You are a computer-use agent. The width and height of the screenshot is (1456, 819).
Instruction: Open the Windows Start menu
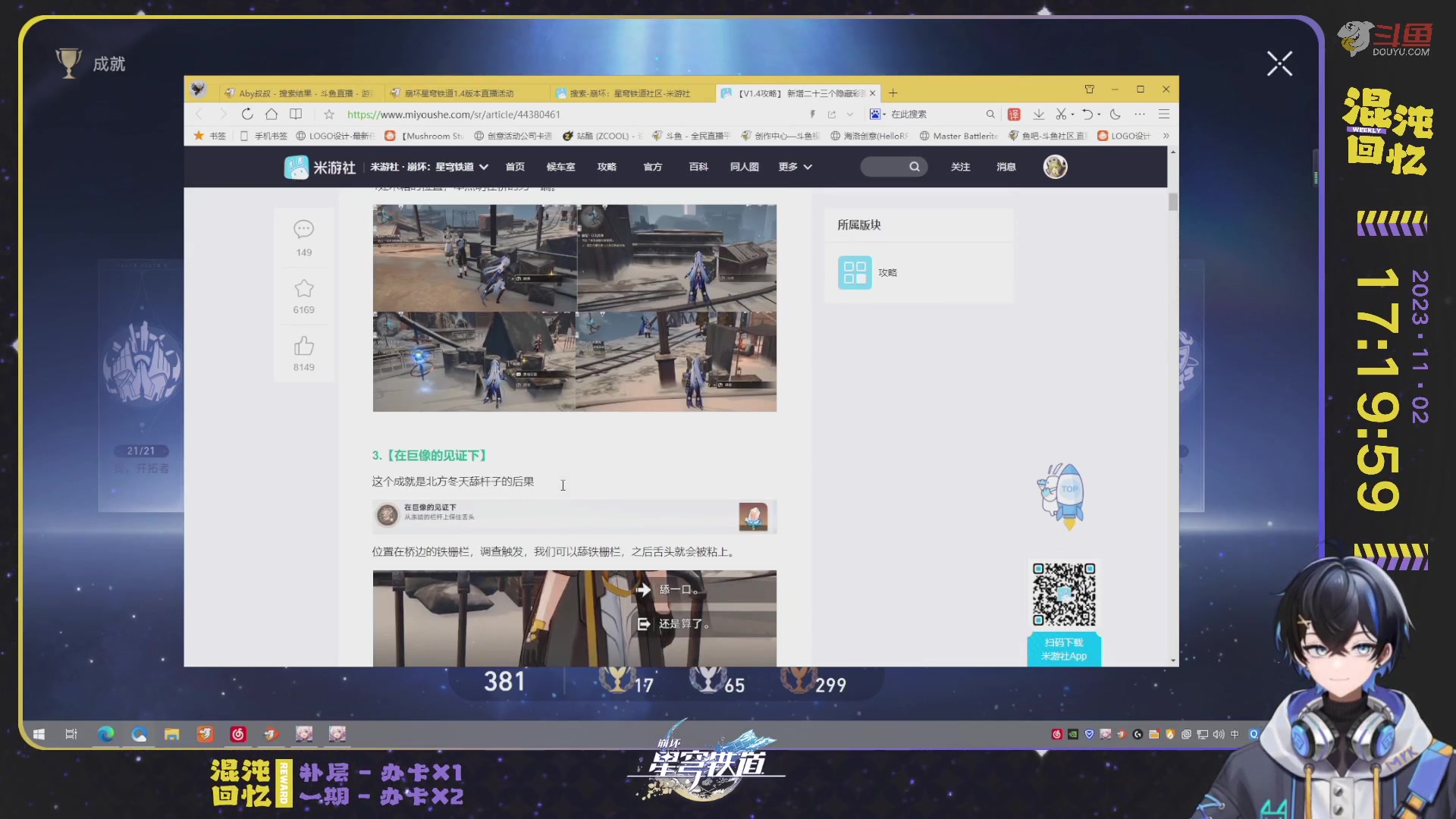pyautogui.click(x=39, y=734)
